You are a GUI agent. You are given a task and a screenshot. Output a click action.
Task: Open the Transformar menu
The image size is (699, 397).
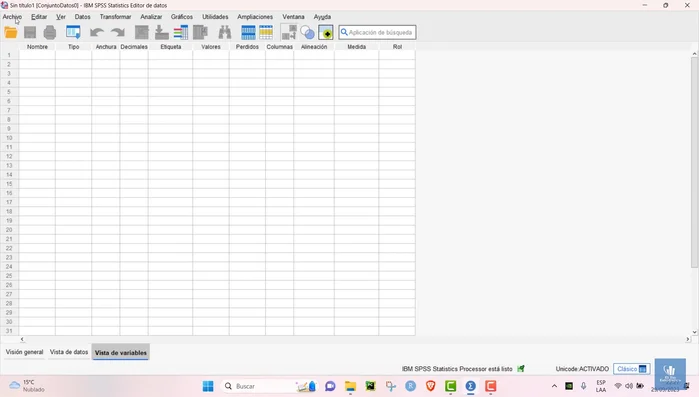[115, 16]
